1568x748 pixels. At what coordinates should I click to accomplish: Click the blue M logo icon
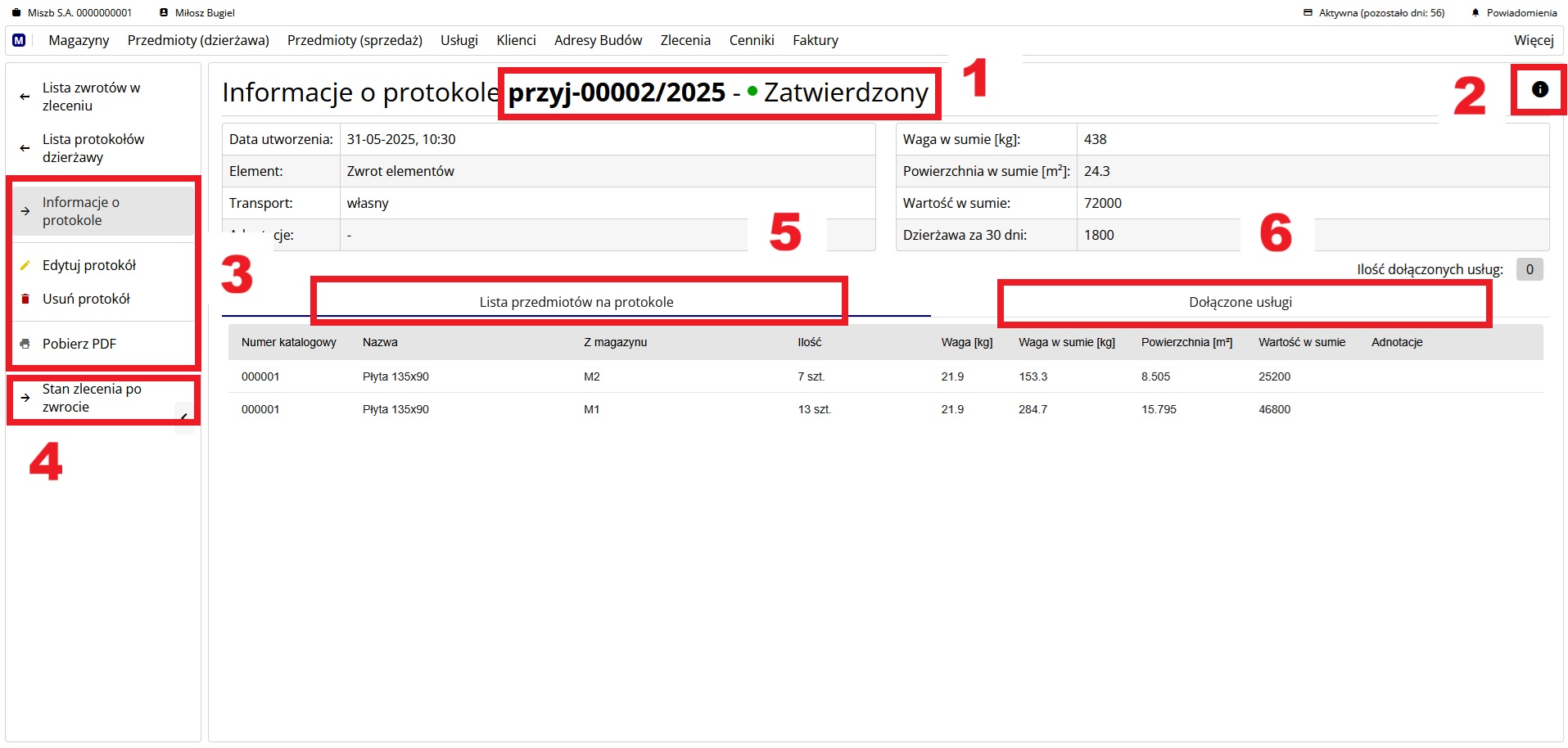point(19,40)
